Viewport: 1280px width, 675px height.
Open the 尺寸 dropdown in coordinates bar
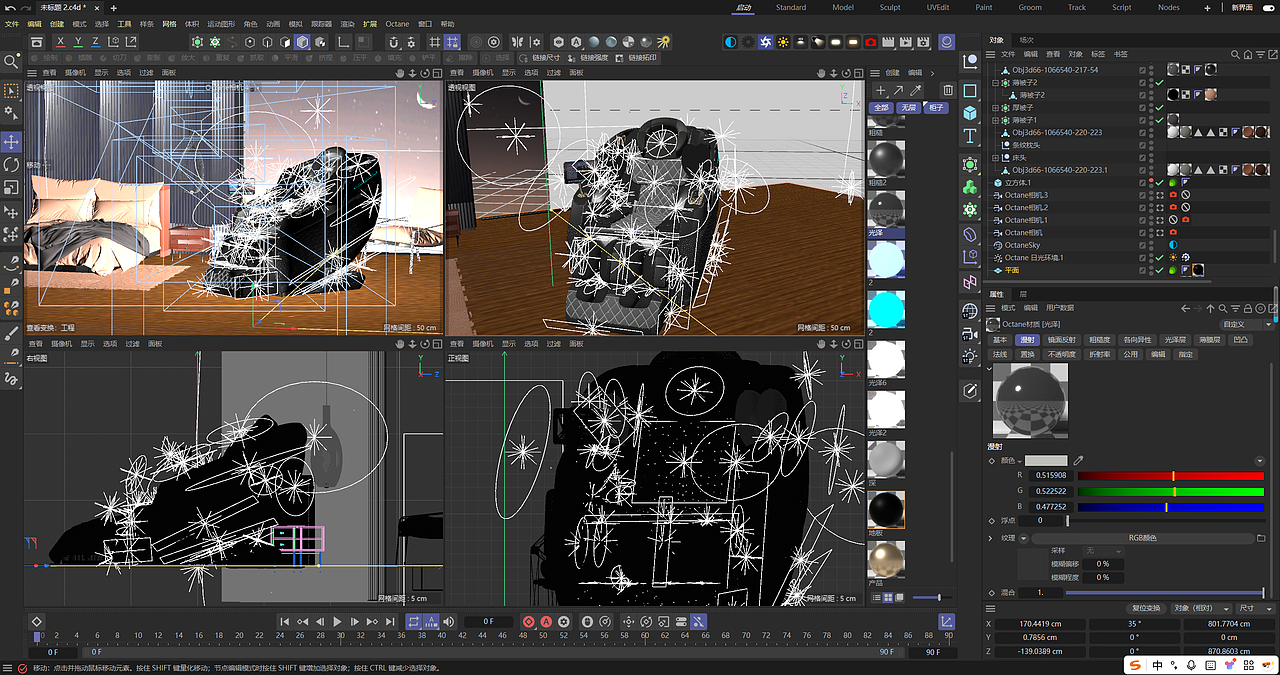click(x=1254, y=608)
